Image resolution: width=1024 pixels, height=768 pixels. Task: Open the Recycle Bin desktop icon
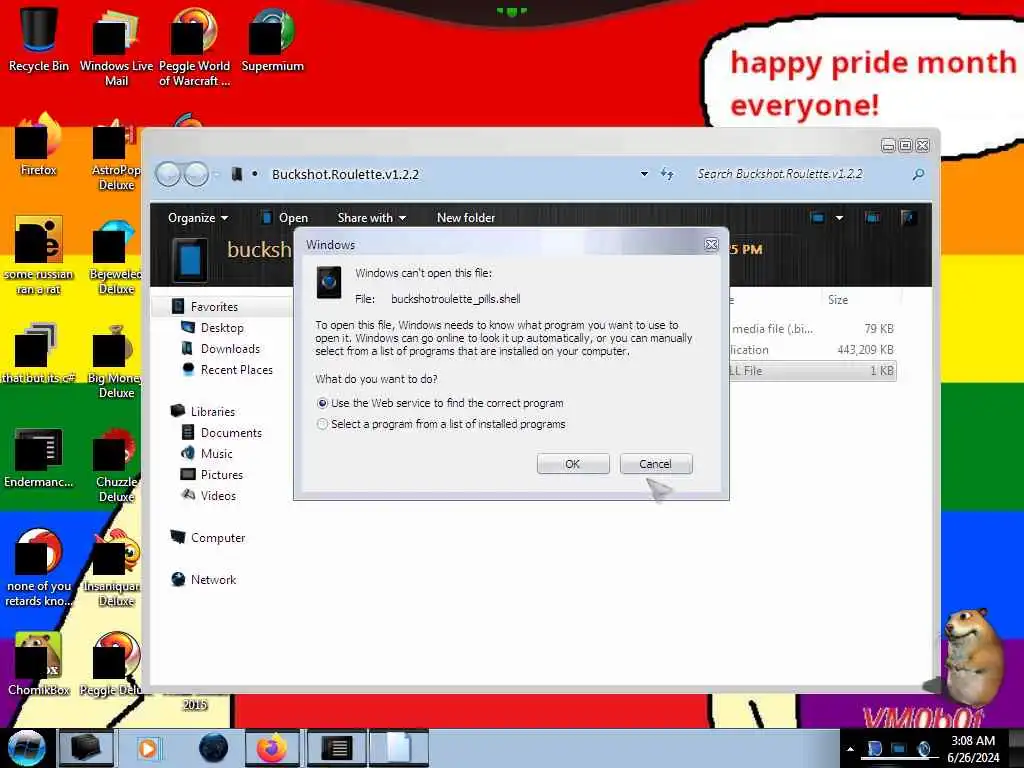[38, 39]
